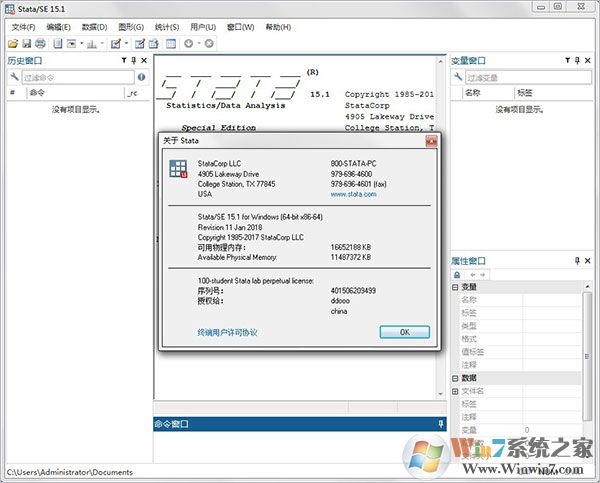This screenshot has width=600, height=483.
Task: Click the wrench icon in 历史窗口
Action: [14, 77]
